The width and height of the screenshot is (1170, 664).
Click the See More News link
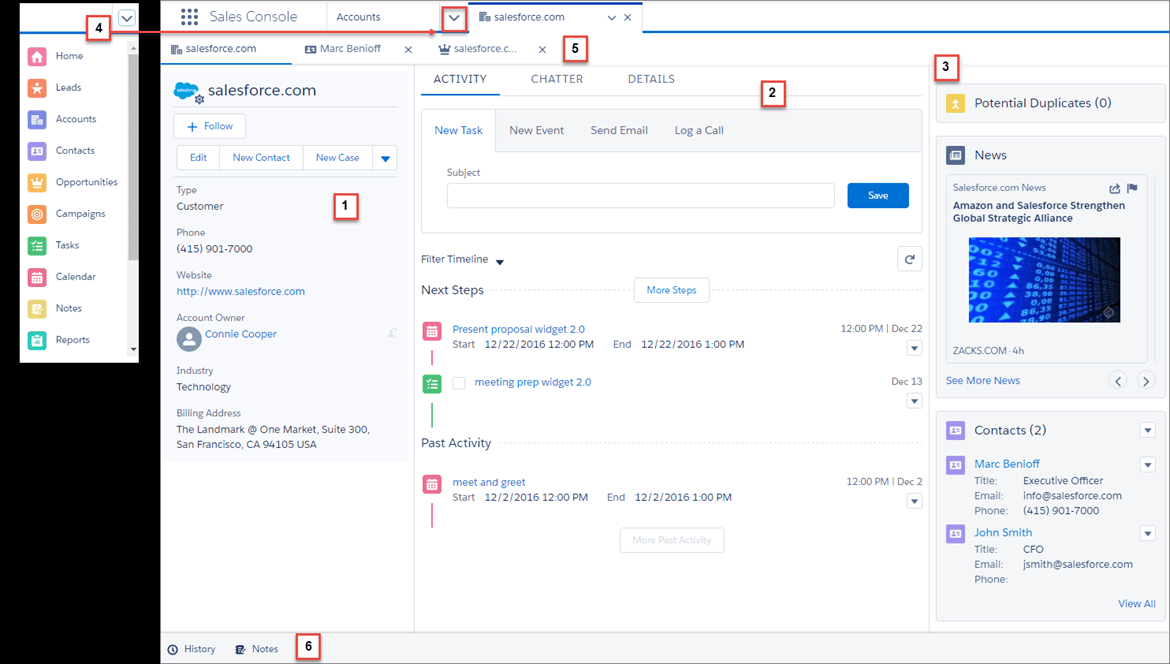point(983,380)
